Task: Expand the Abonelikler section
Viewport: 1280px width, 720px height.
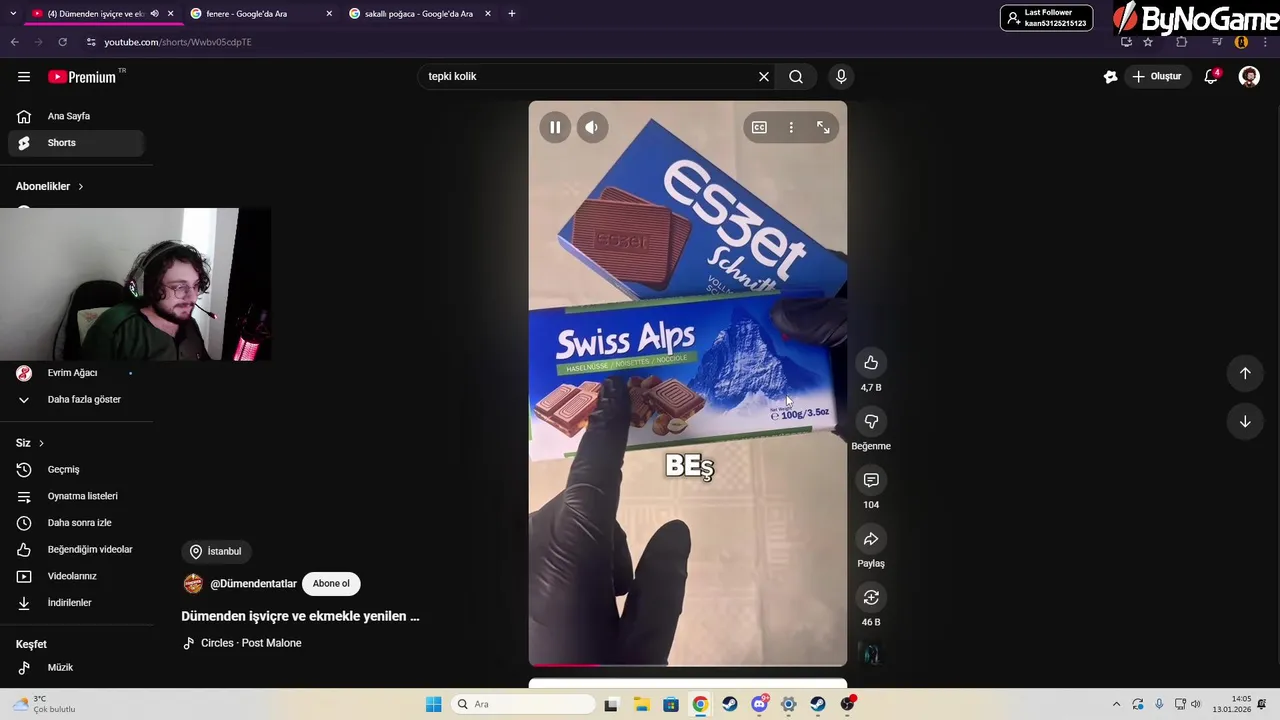Action: coord(50,187)
